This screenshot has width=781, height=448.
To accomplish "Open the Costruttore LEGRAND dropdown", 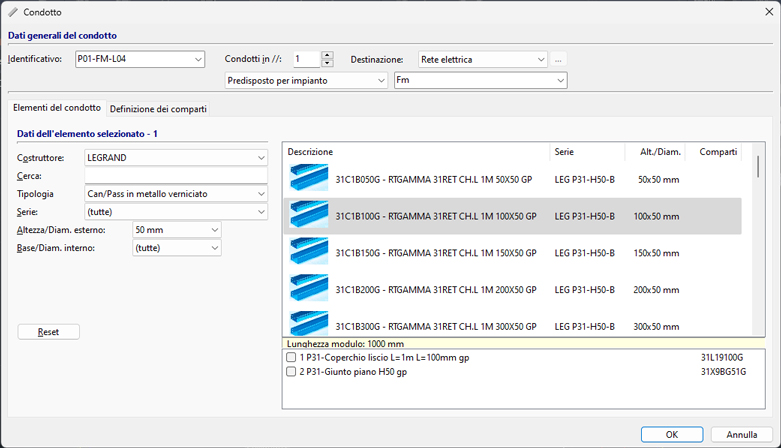I will [261, 158].
